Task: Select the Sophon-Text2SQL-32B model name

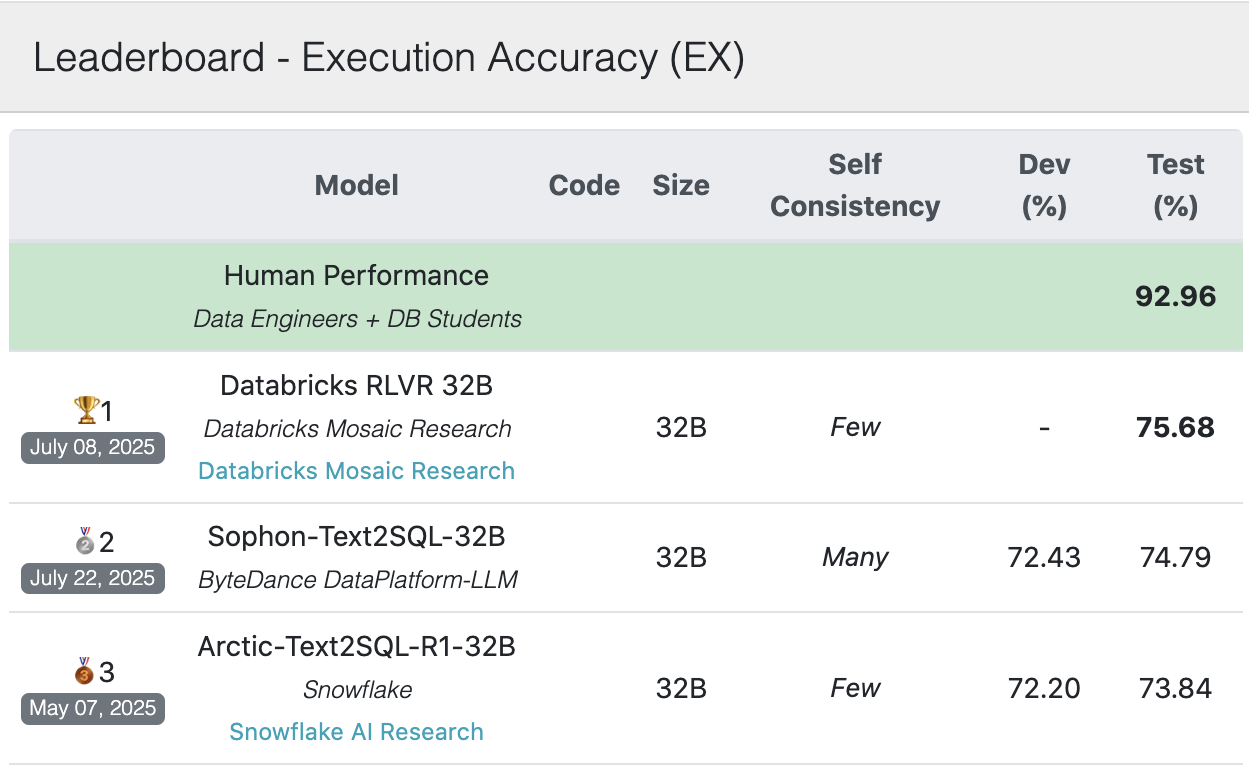Action: 357,537
